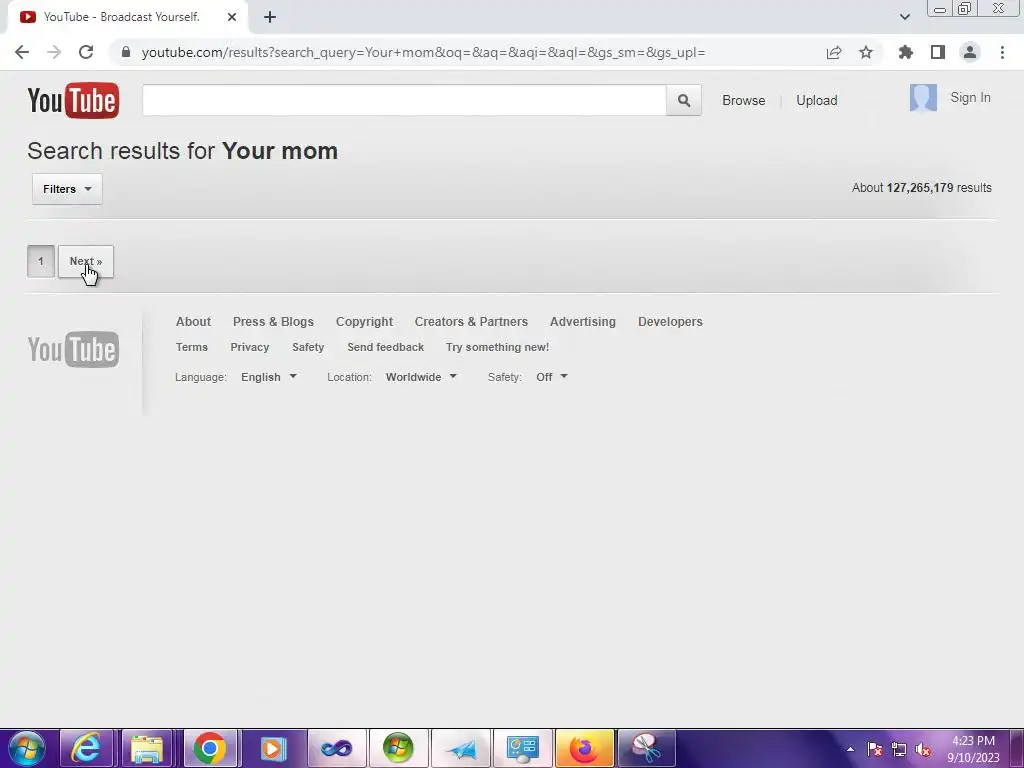This screenshot has height=768, width=1024.
Task: Open the Press & Blogs footer link
Action: tap(273, 321)
